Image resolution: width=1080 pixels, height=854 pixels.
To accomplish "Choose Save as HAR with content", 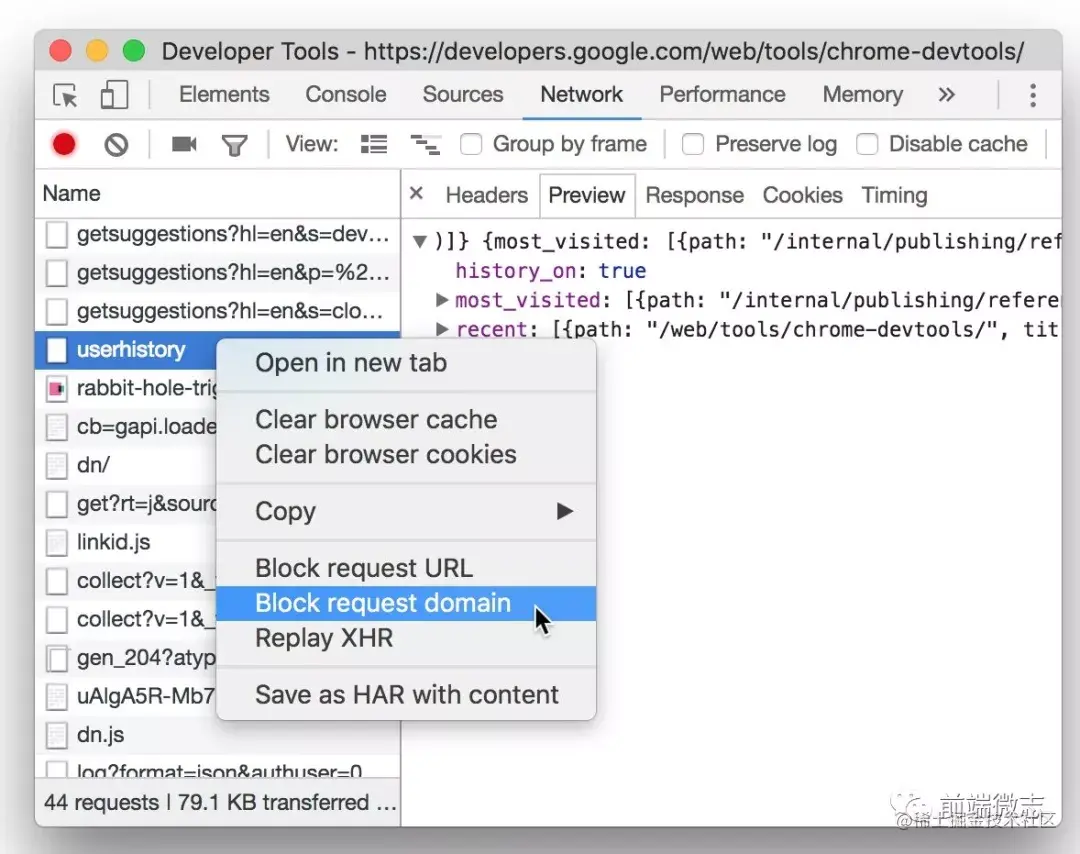I will (406, 695).
